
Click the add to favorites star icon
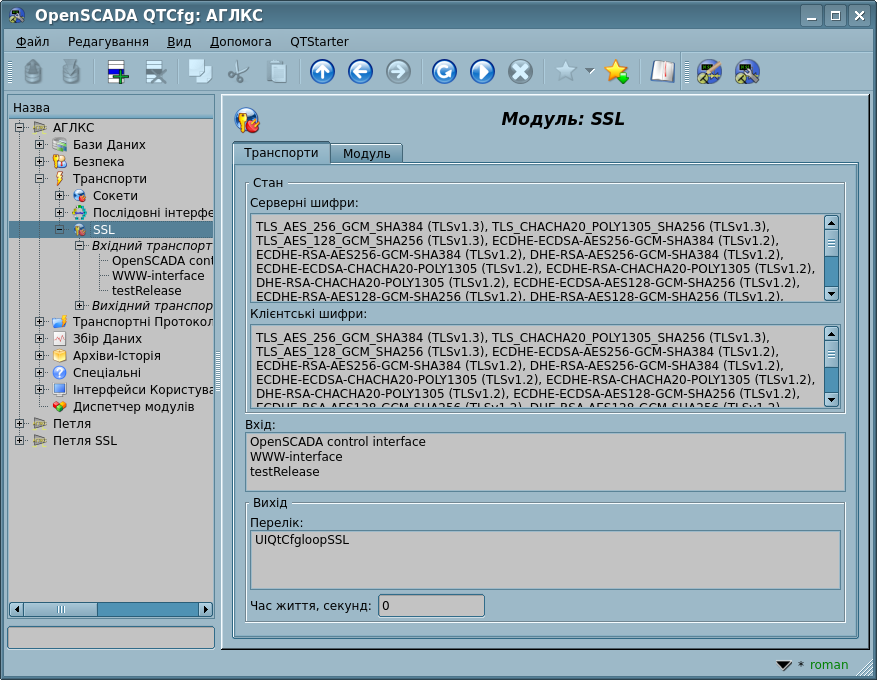point(616,71)
